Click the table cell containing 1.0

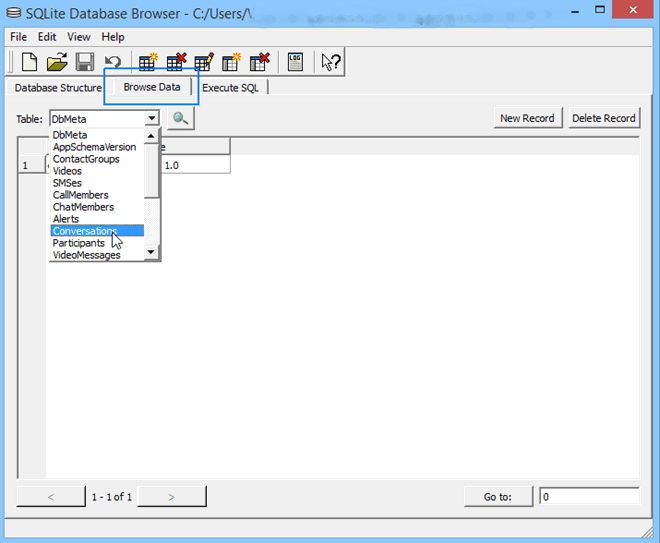[195, 165]
